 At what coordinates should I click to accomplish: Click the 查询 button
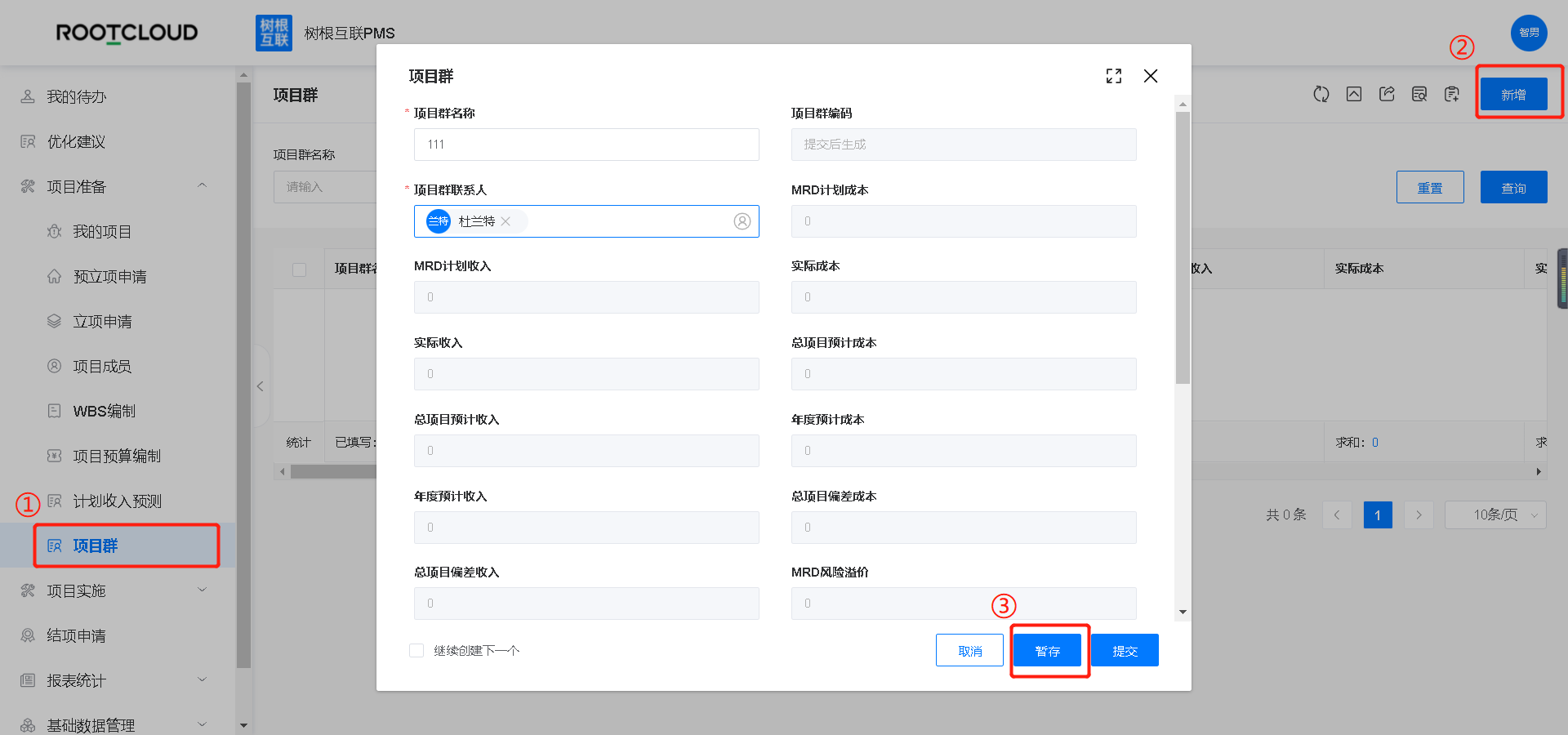[1513, 187]
